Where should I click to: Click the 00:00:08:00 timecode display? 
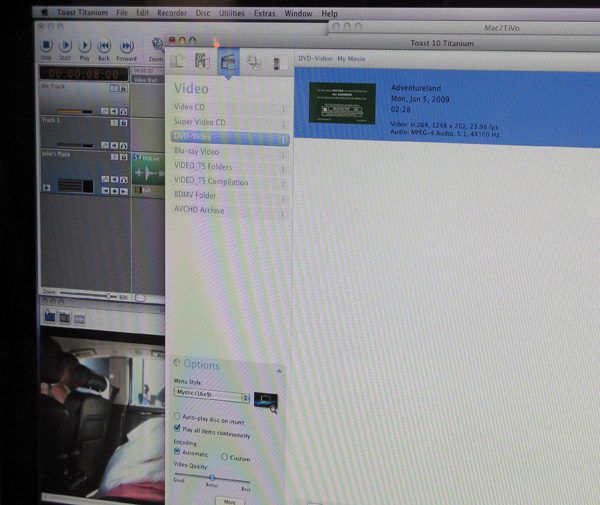(x=84, y=74)
